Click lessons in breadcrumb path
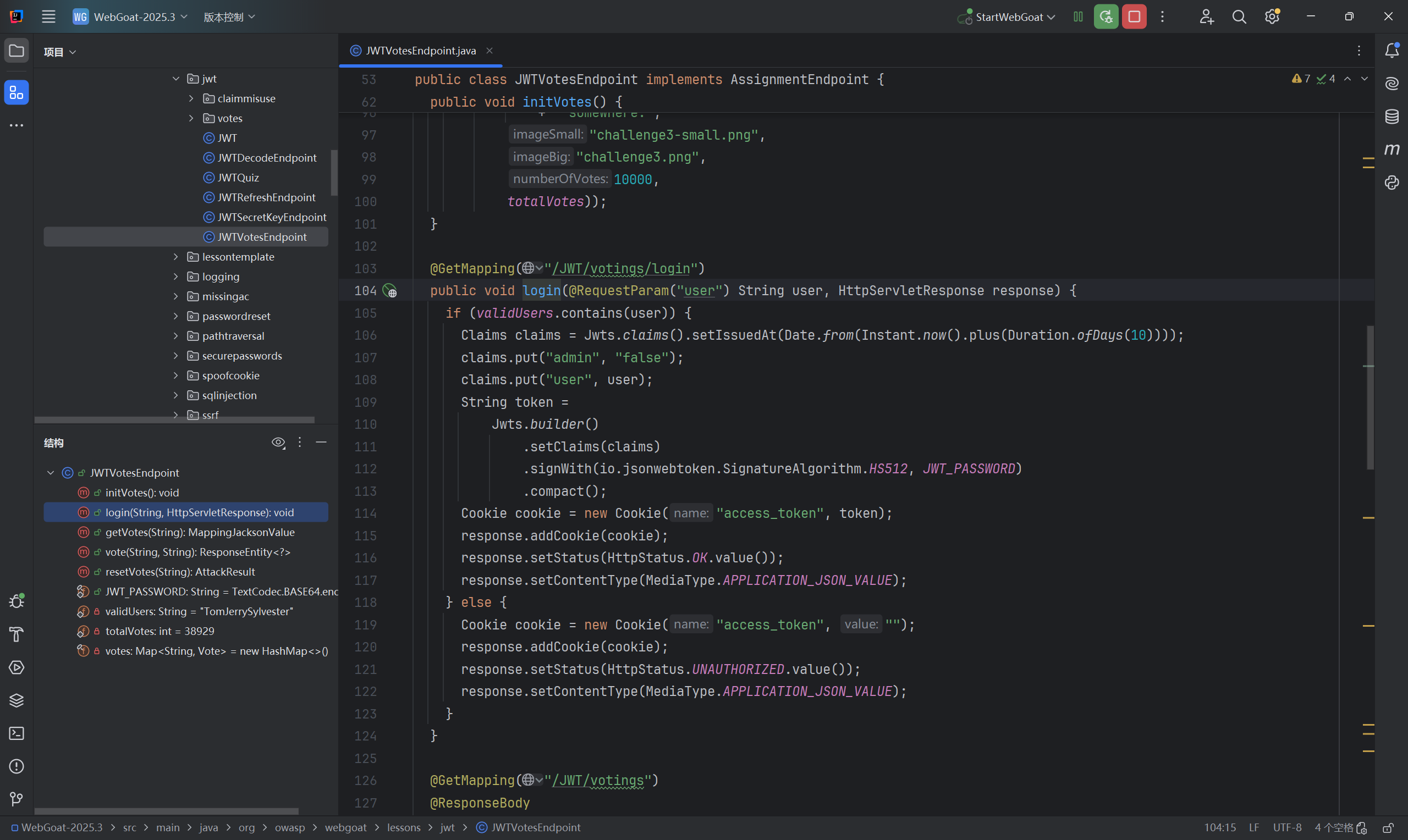This screenshot has height=840, width=1408. tap(404, 827)
